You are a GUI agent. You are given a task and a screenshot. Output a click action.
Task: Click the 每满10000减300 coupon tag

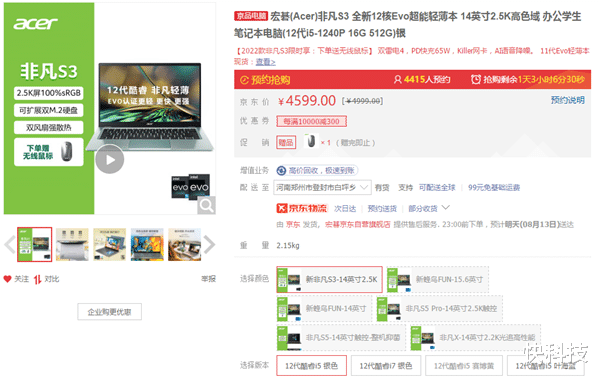pos(311,121)
